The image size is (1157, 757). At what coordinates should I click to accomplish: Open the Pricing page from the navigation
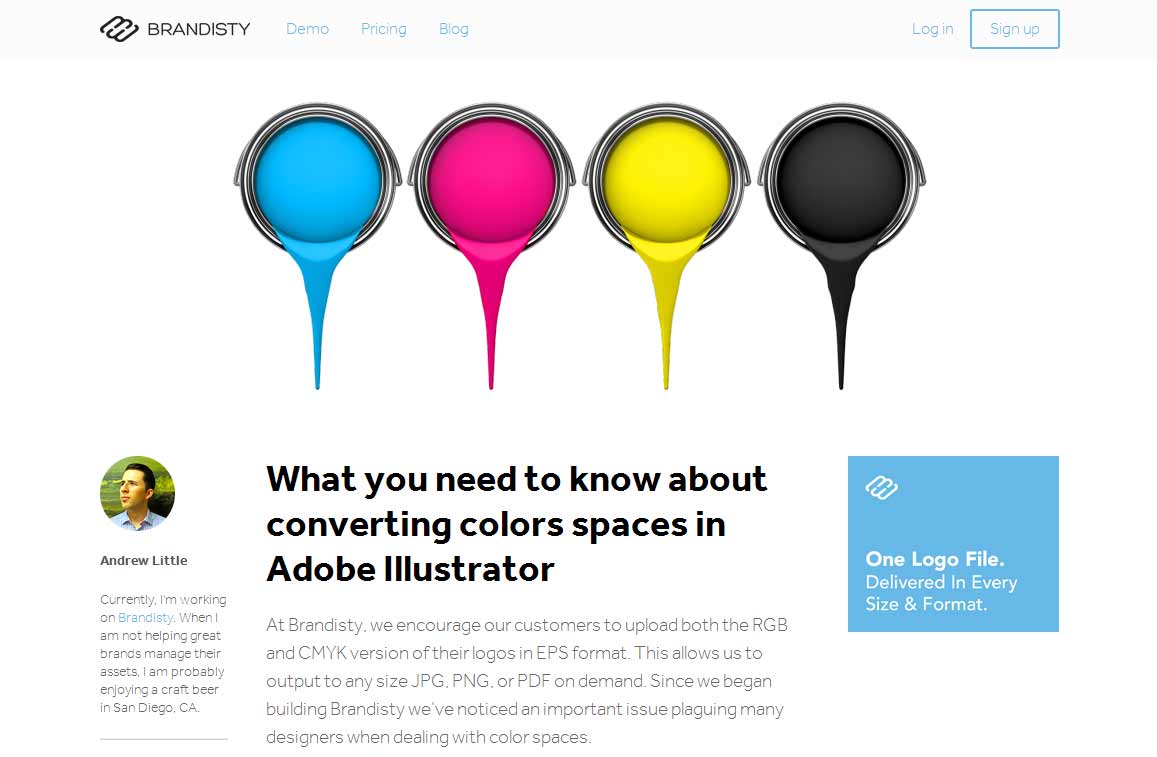(x=383, y=29)
